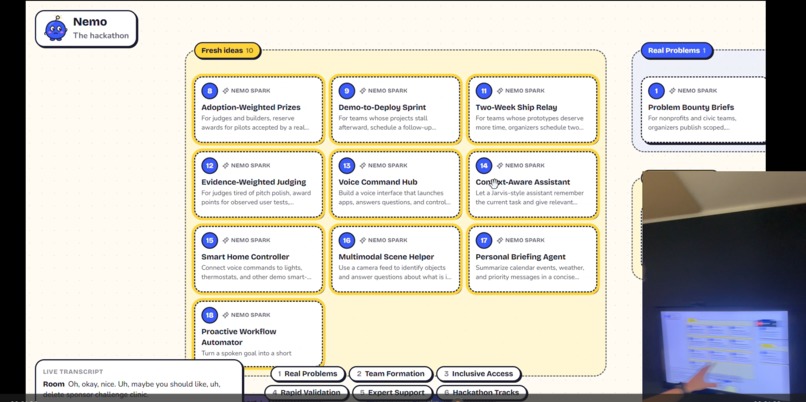Switch to the 5 Expert Support pill
The image size is (806, 402).
tap(392, 393)
